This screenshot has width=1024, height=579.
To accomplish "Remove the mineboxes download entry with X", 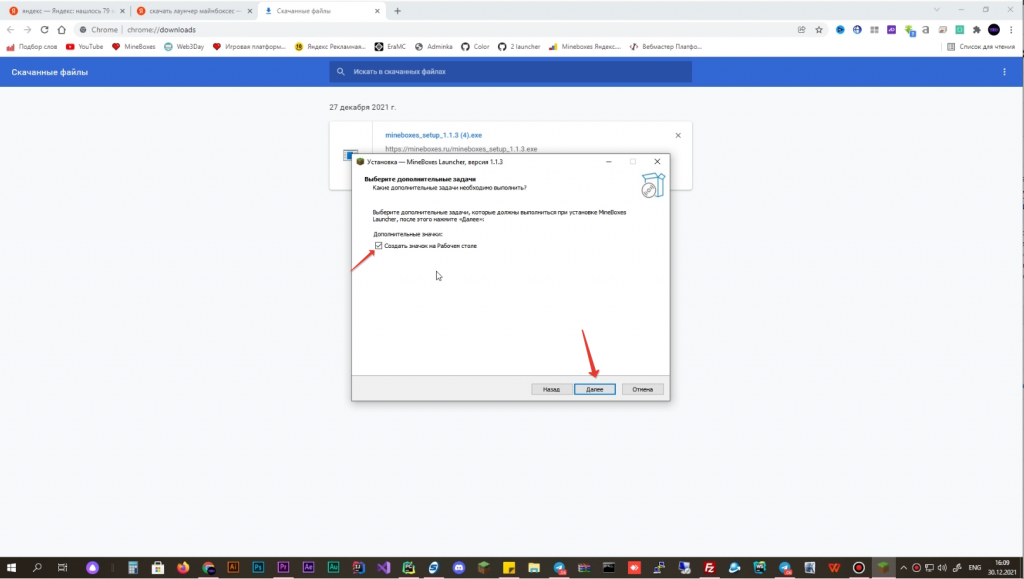I will (677, 135).
